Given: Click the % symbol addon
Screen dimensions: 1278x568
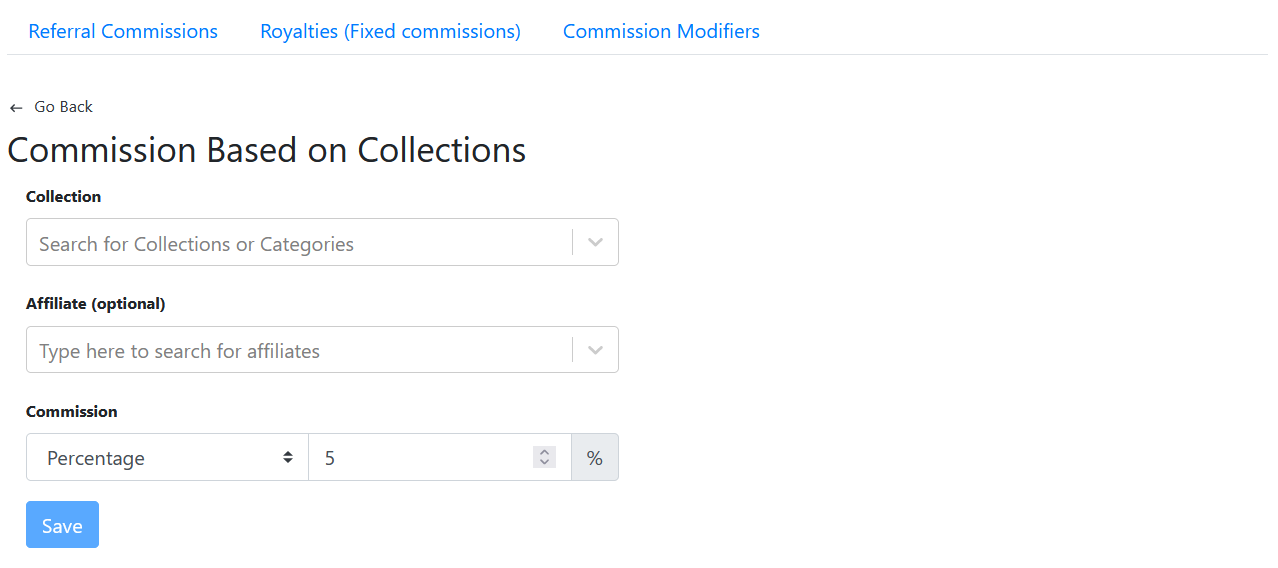Looking at the screenshot, I should [595, 458].
